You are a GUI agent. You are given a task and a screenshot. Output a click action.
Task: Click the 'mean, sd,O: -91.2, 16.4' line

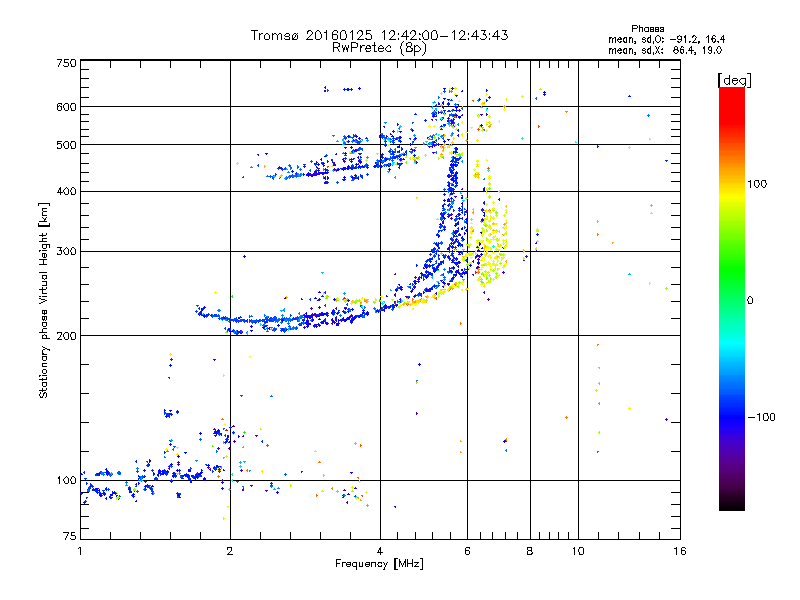pos(666,39)
